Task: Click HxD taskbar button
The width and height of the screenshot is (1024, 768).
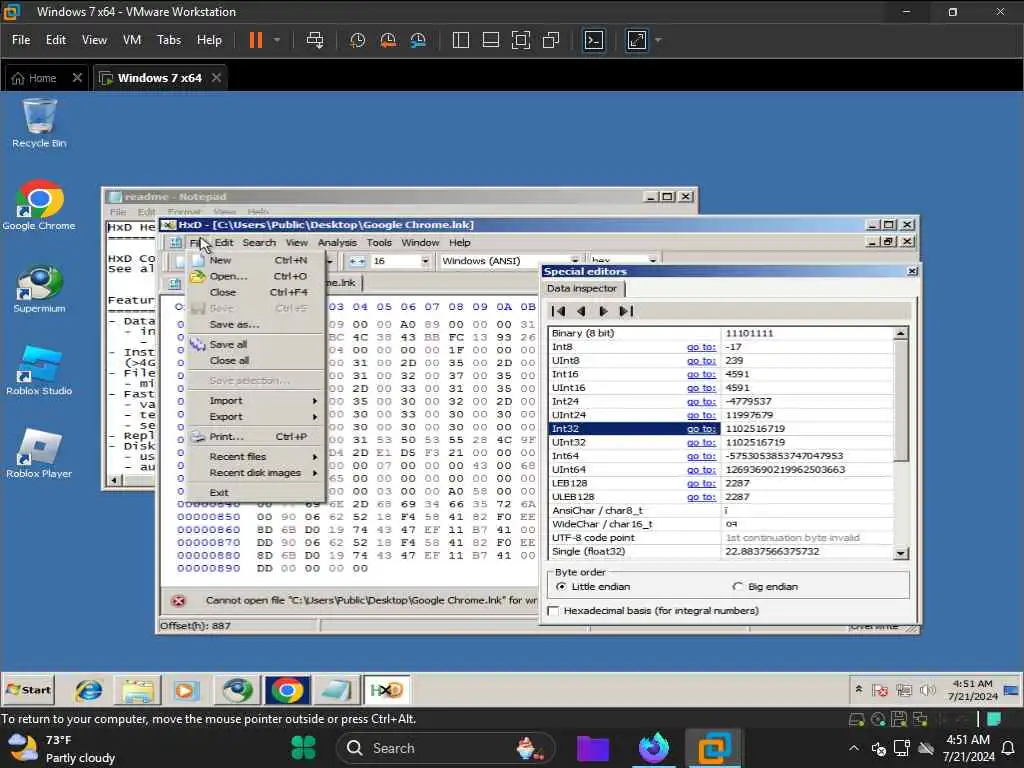Action: tap(387, 690)
